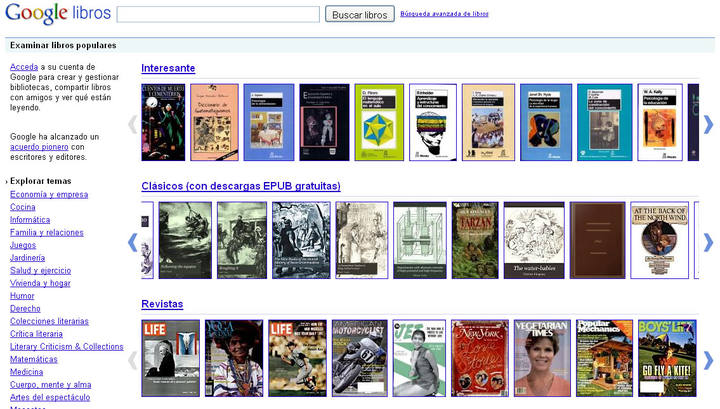
Task: Click the Buscar libros button
Action: click(360, 14)
